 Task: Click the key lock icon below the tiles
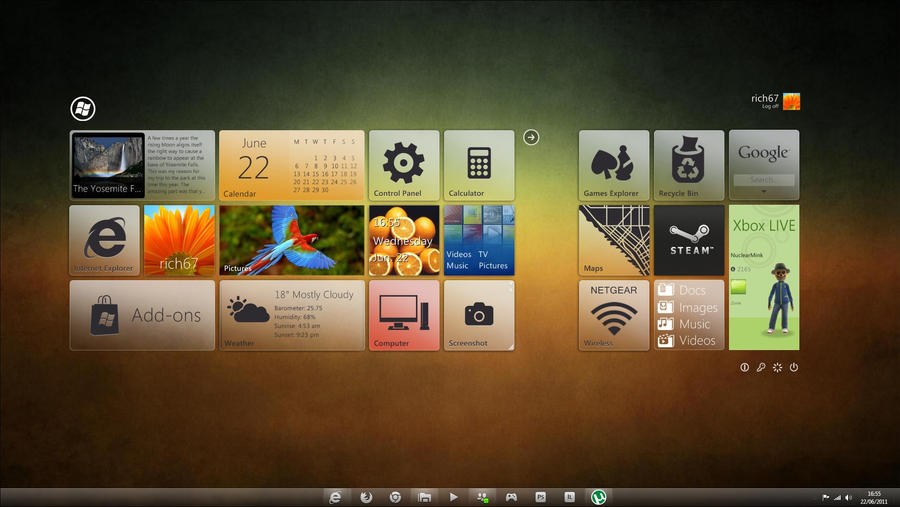(x=761, y=367)
